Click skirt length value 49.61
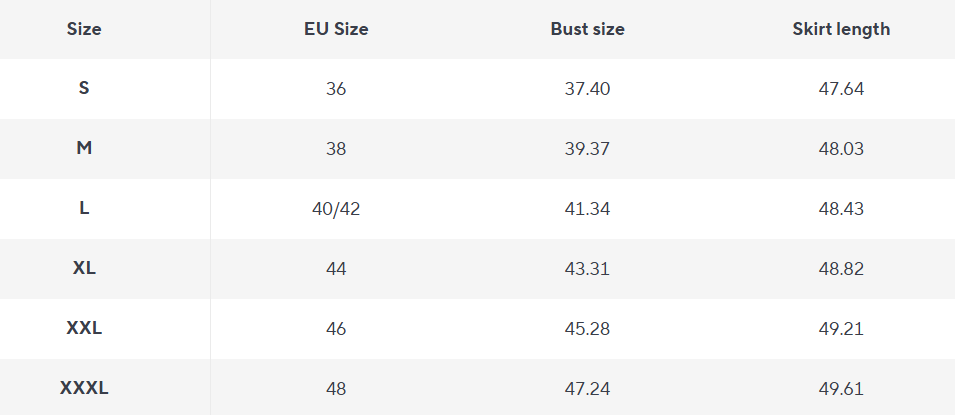The image size is (955, 415). (x=841, y=389)
